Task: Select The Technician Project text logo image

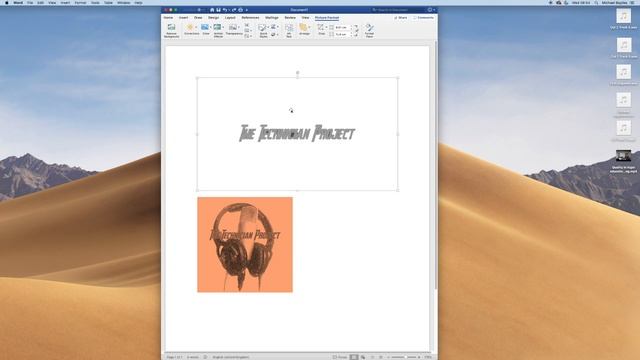Action: click(298, 133)
